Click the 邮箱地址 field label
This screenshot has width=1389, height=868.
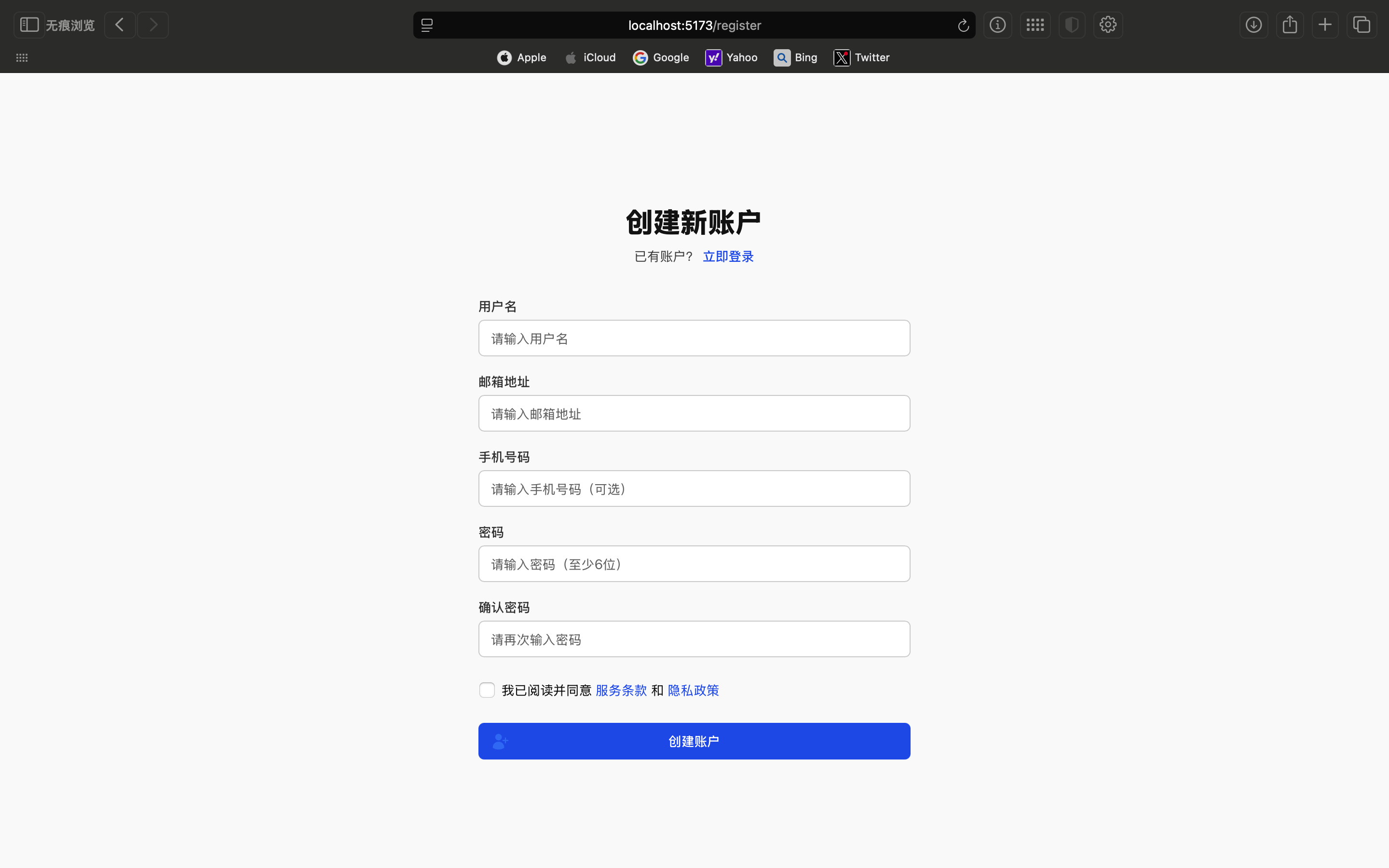[x=504, y=382]
